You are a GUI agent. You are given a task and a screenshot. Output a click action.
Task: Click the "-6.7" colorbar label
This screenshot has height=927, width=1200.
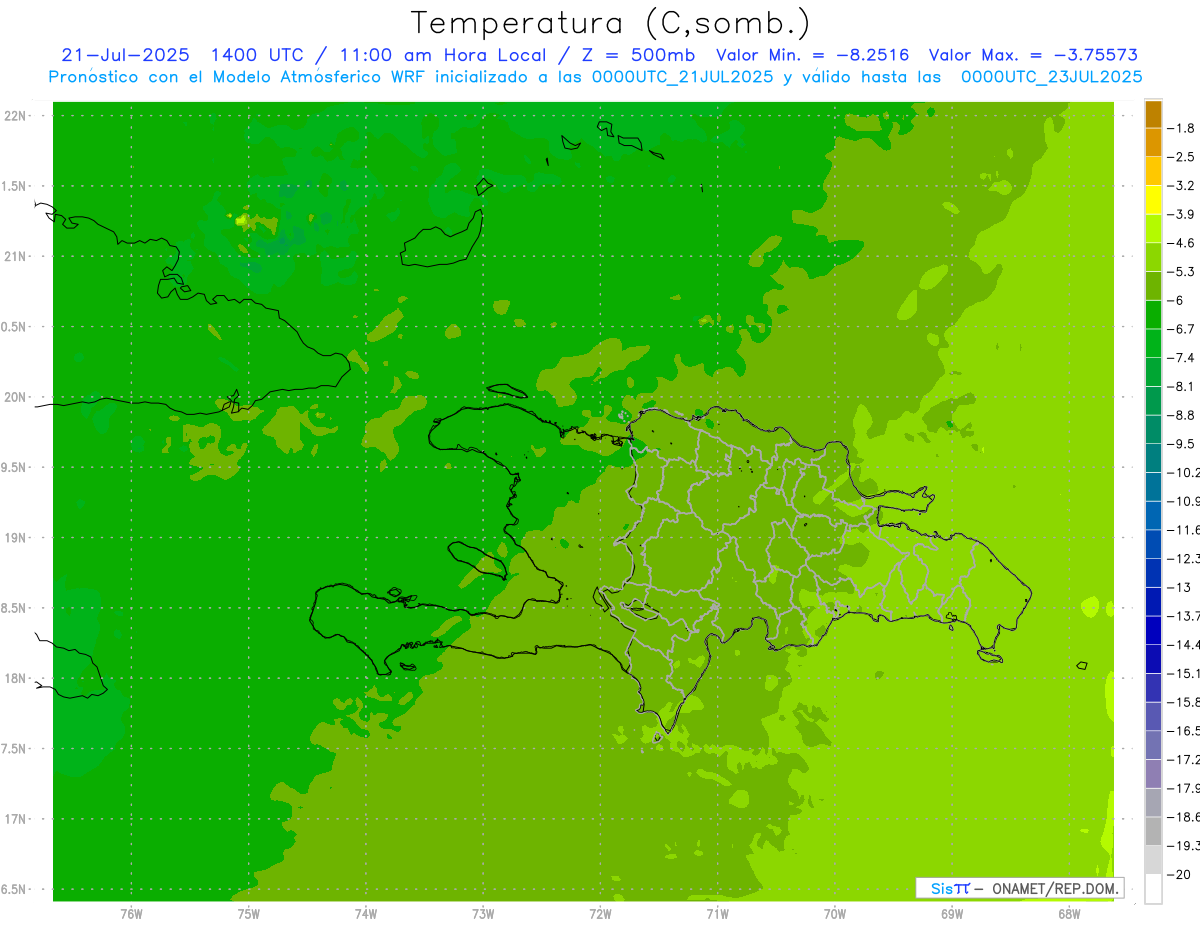click(x=1181, y=329)
